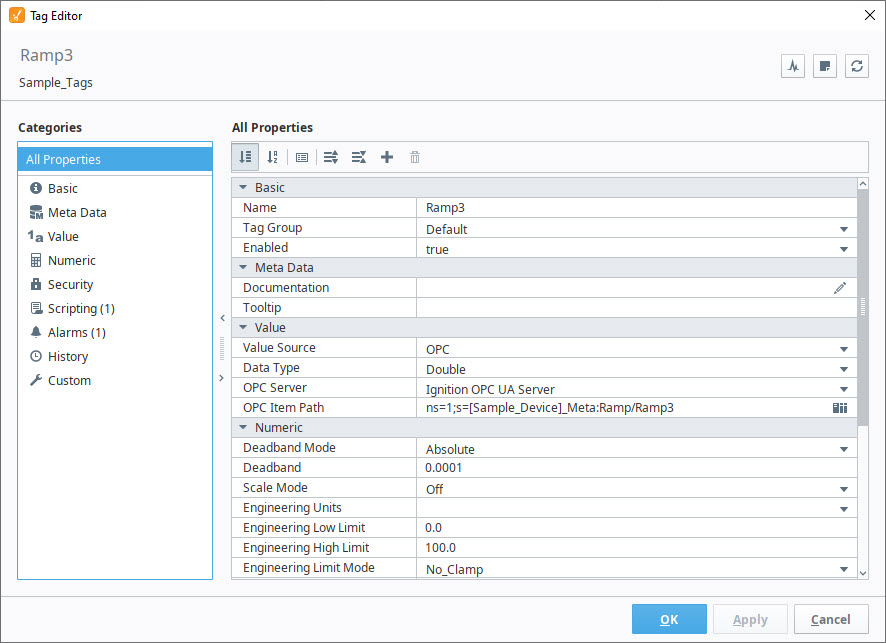The image size is (886, 643).
Task: Click the Tooltip value field
Action: (636, 308)
